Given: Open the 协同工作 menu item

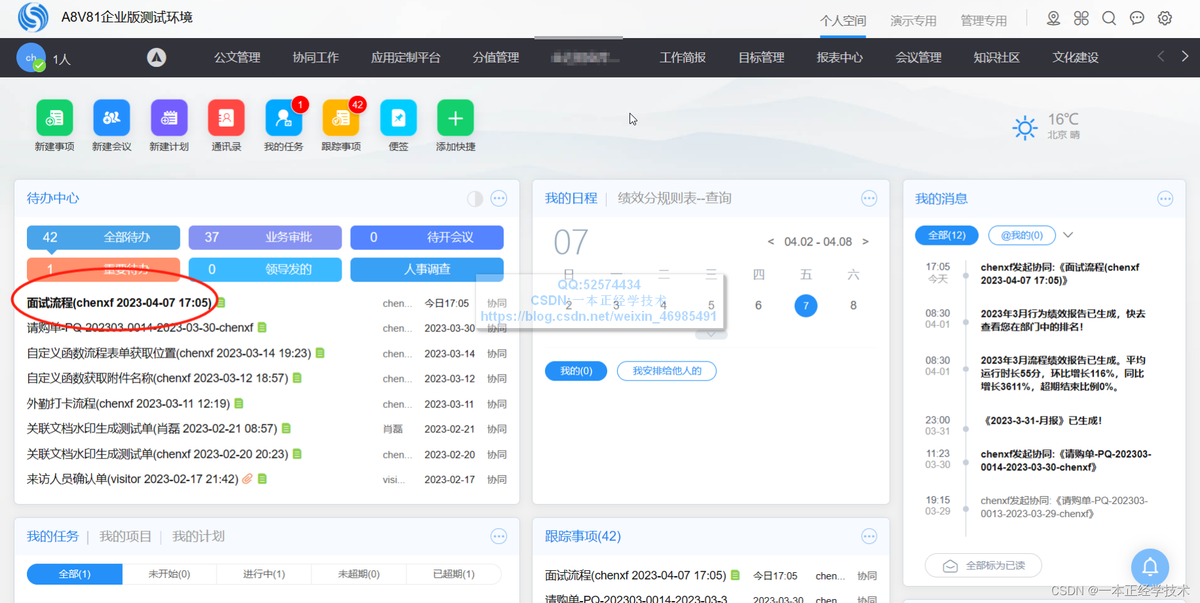Looking at the screenshot, I should [x=316, y=57].
